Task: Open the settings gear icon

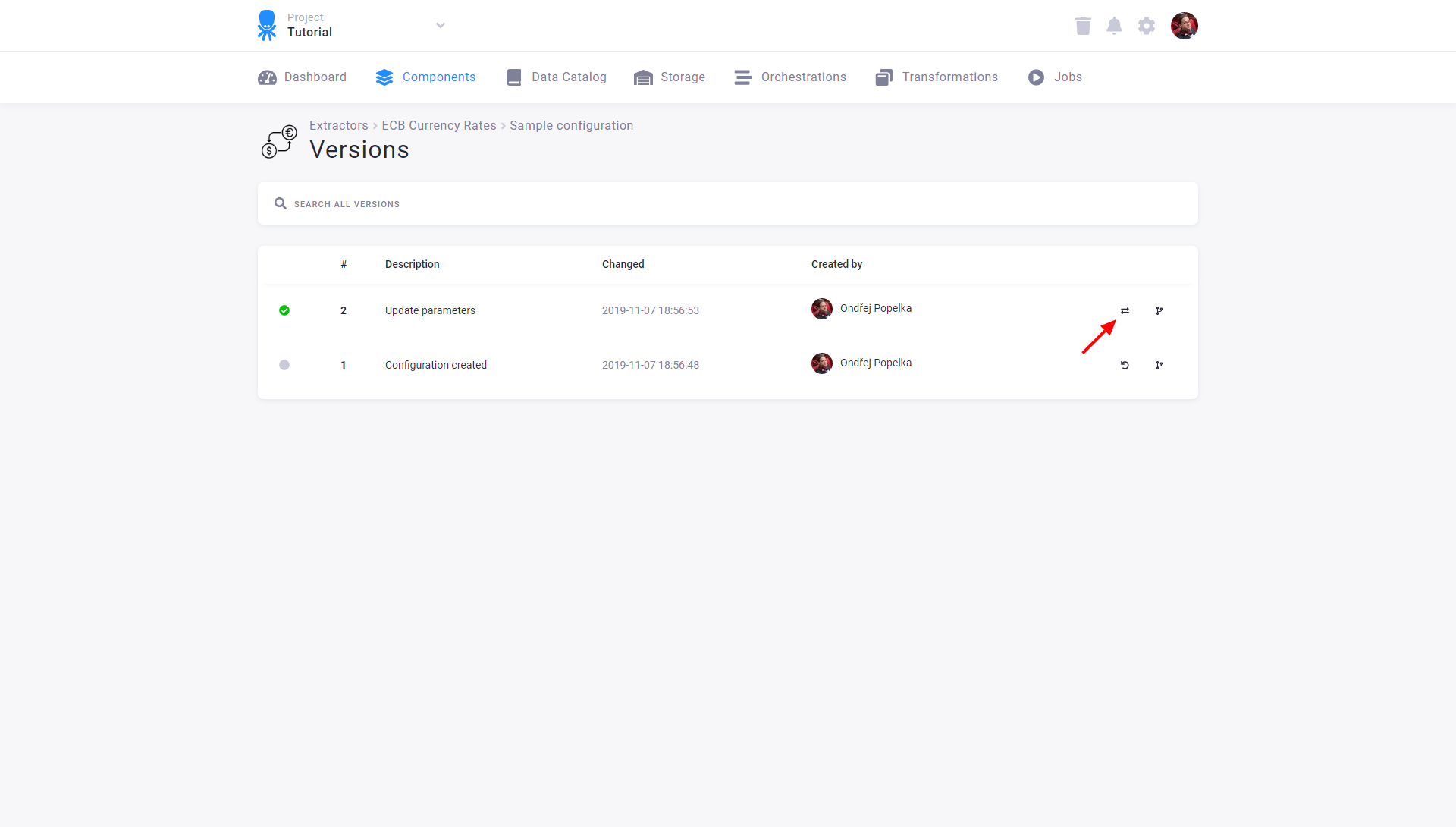Action: coord(1147,26)
